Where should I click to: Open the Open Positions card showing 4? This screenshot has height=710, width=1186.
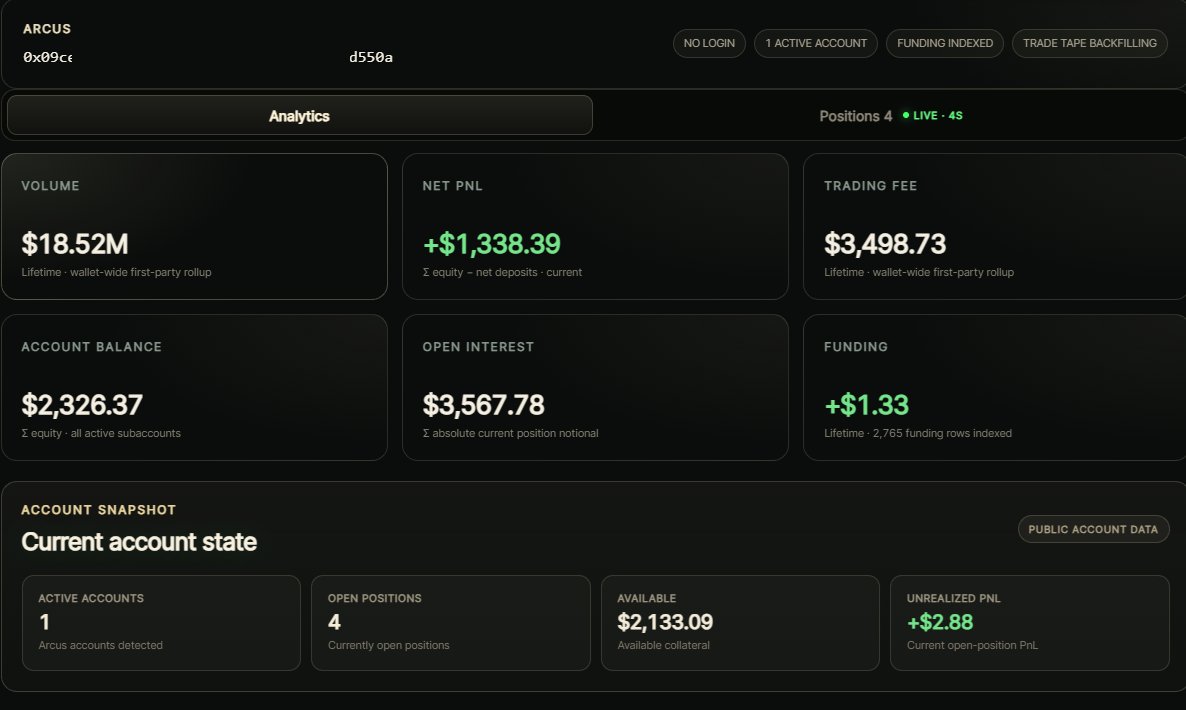point(451,623)
